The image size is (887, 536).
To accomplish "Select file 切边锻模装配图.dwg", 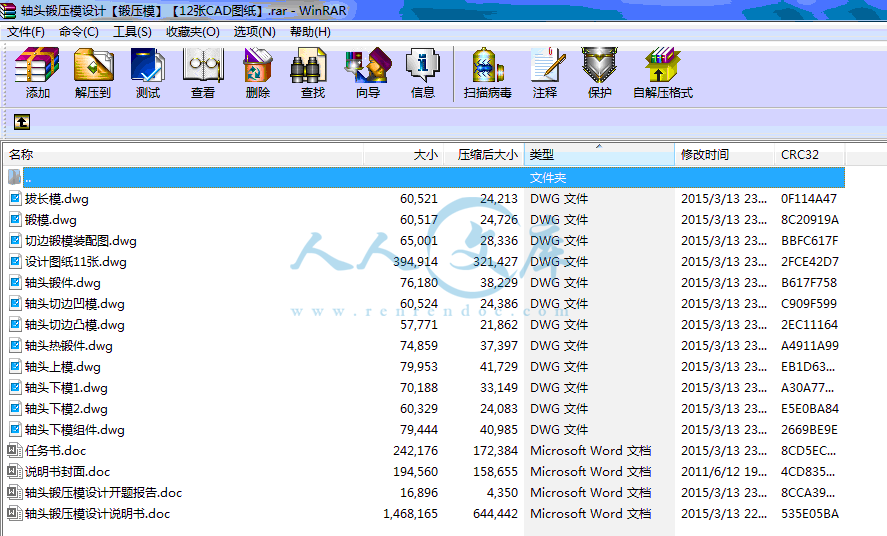I will click(x=81, y=241).
